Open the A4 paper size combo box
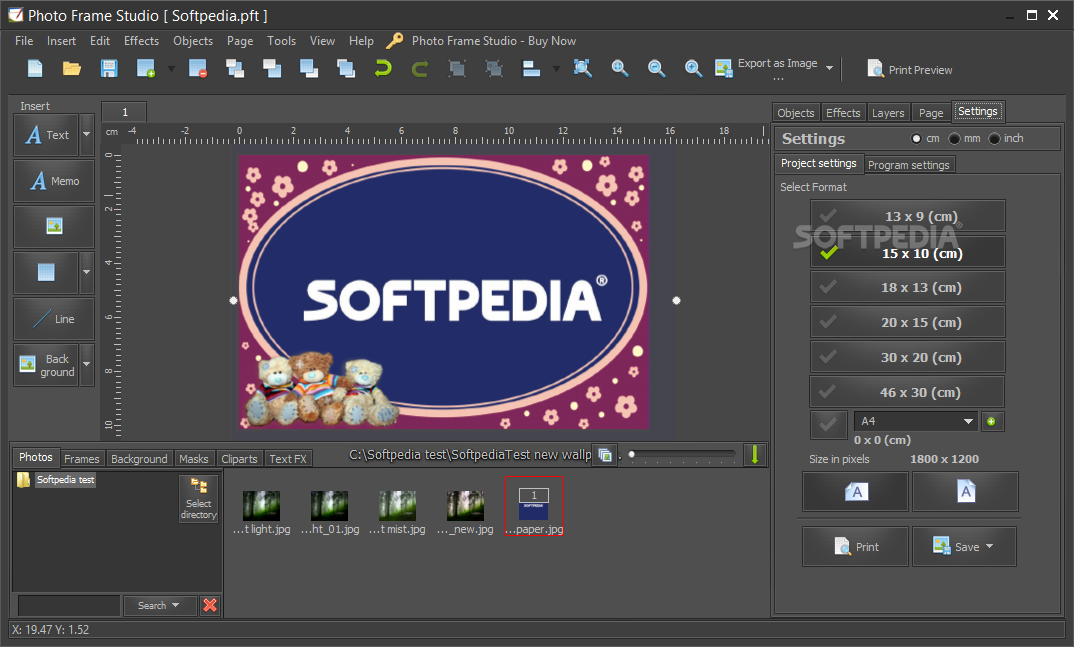The image size is (1074, 647). click(916, 421)
